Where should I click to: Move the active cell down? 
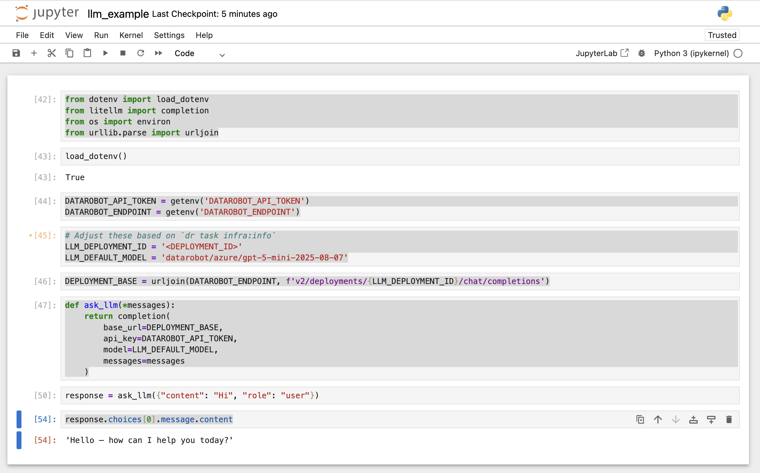pyautogui.click(x=675, y=420)
